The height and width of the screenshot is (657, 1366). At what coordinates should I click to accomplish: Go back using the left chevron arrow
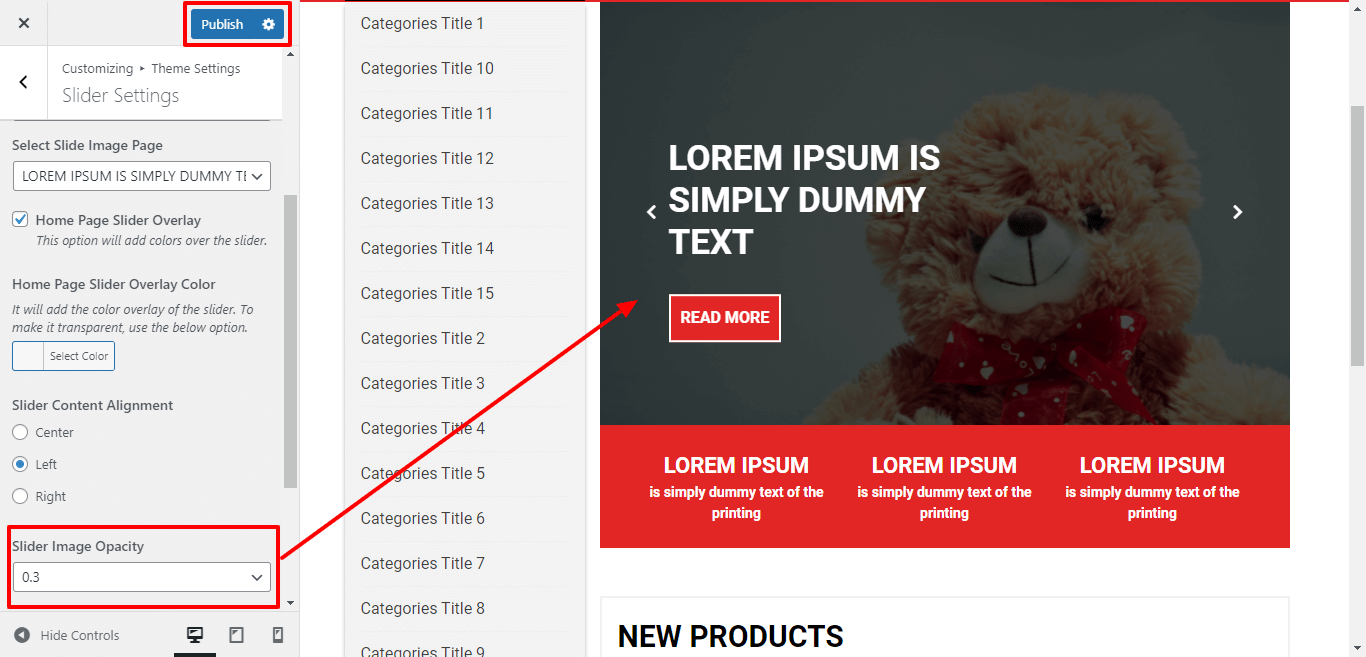tap(24, 82)
